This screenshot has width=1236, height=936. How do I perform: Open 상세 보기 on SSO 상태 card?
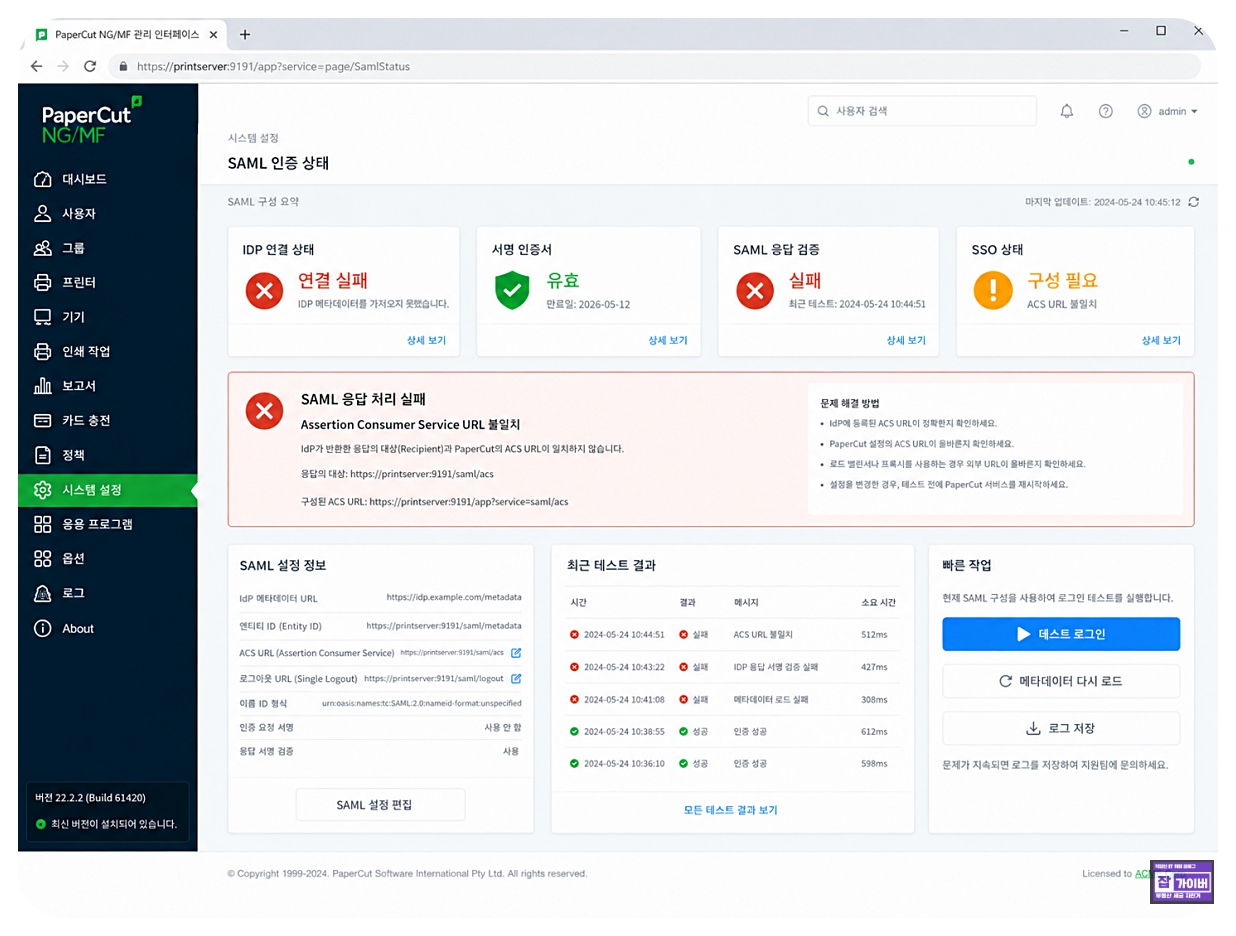[1161, 340]
